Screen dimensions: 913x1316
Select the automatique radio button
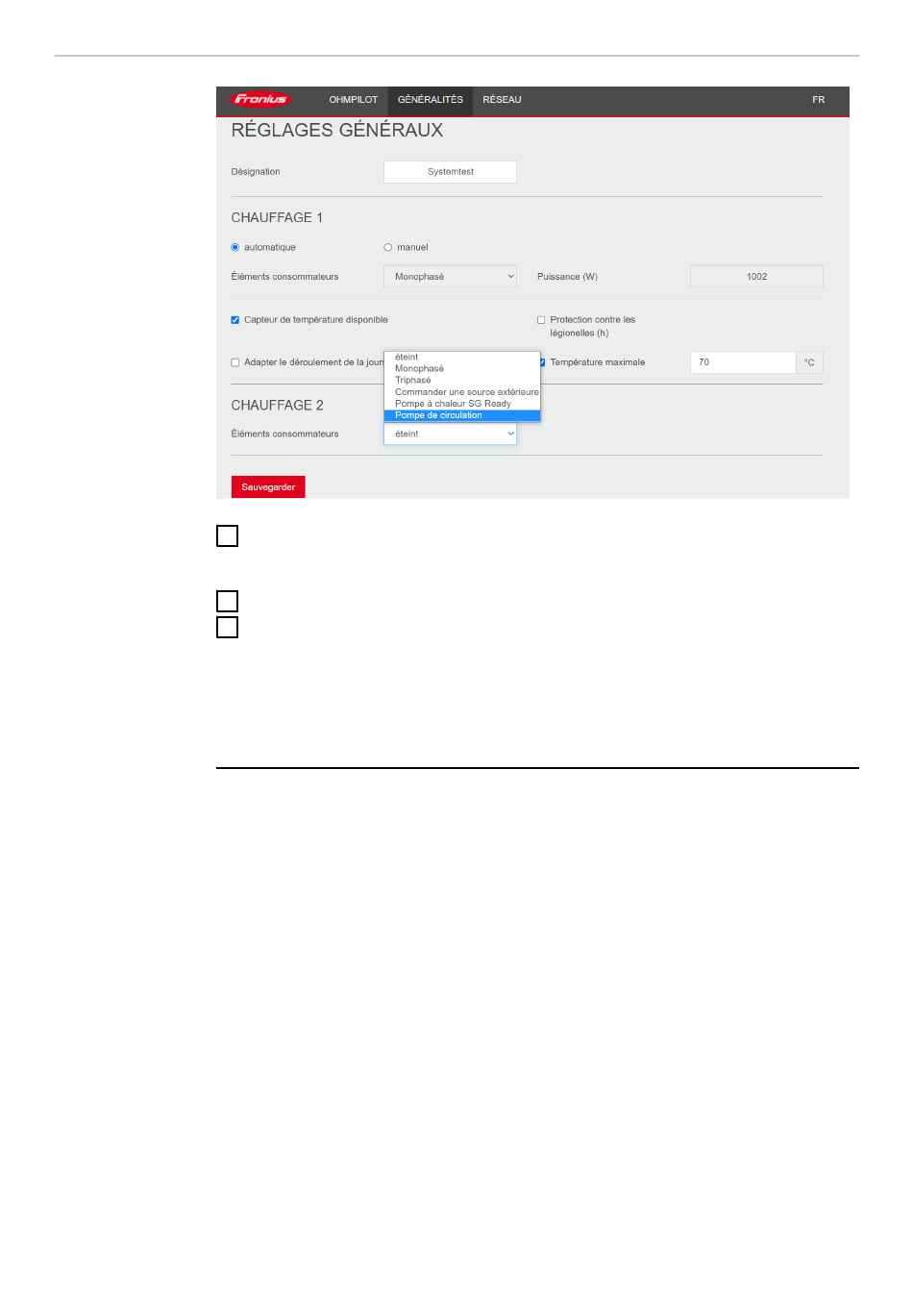pyautogui.click(x=235, y=247)
